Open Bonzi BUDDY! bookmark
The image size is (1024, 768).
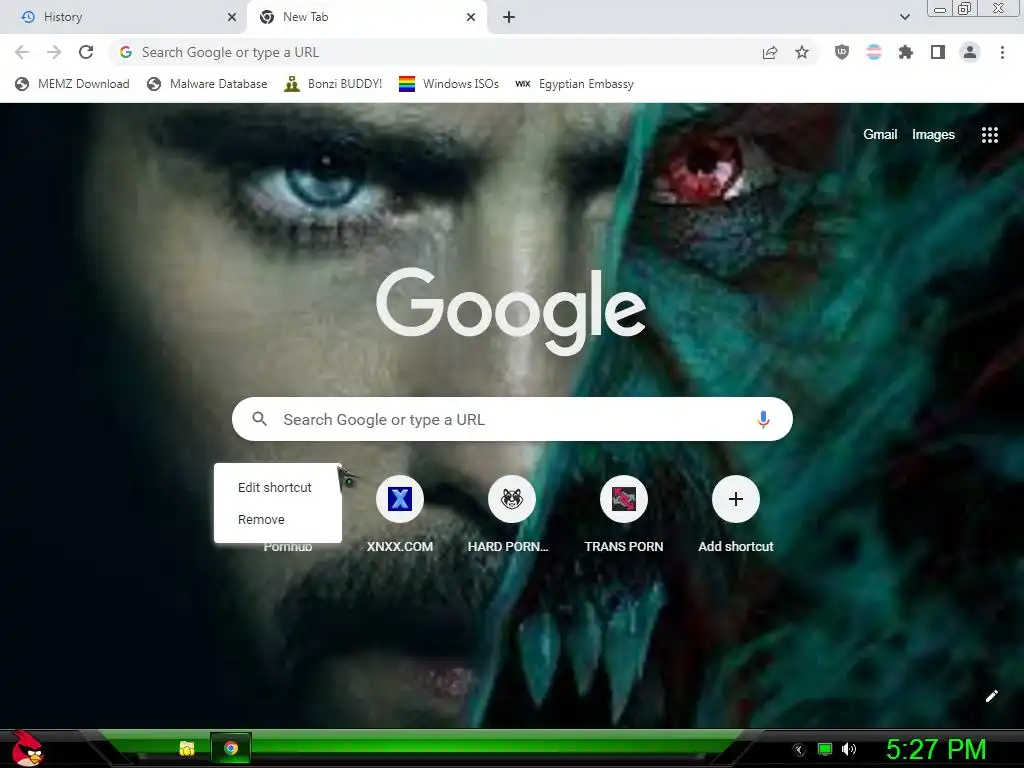[x=333, y=84]
